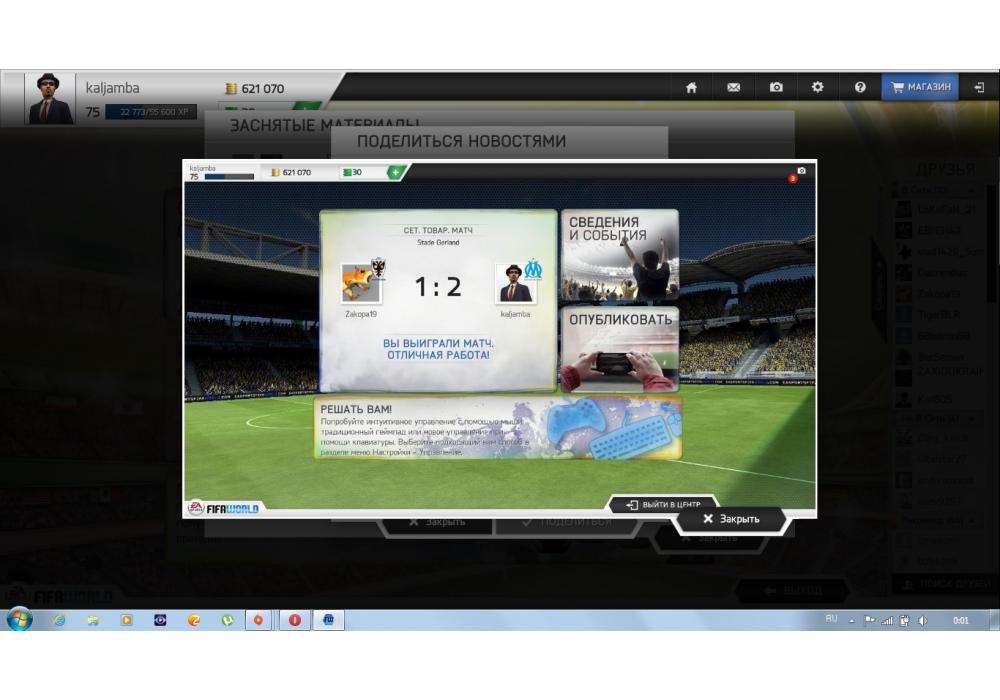Click the XP progress bar 22 773/55 600
Viewport: 1000px width, 700px height.
click(x=151, y=112)
